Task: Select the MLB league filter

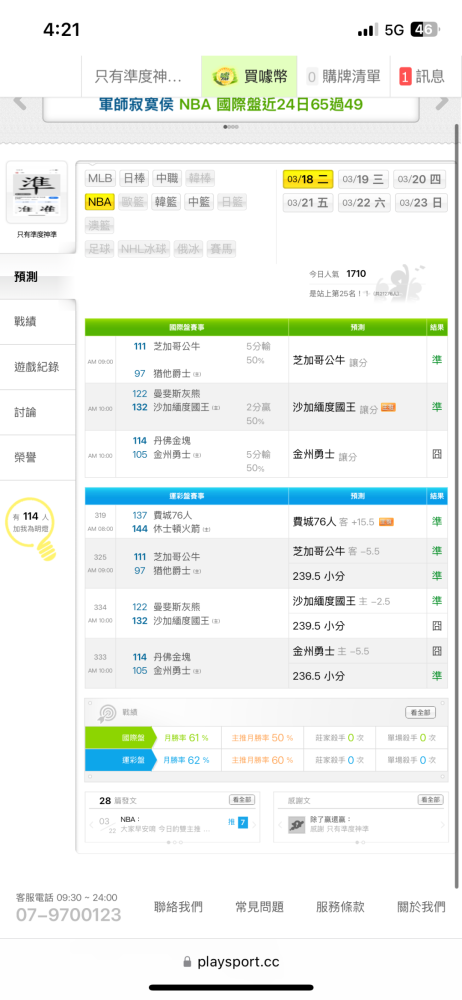Action: pos(100,178)
